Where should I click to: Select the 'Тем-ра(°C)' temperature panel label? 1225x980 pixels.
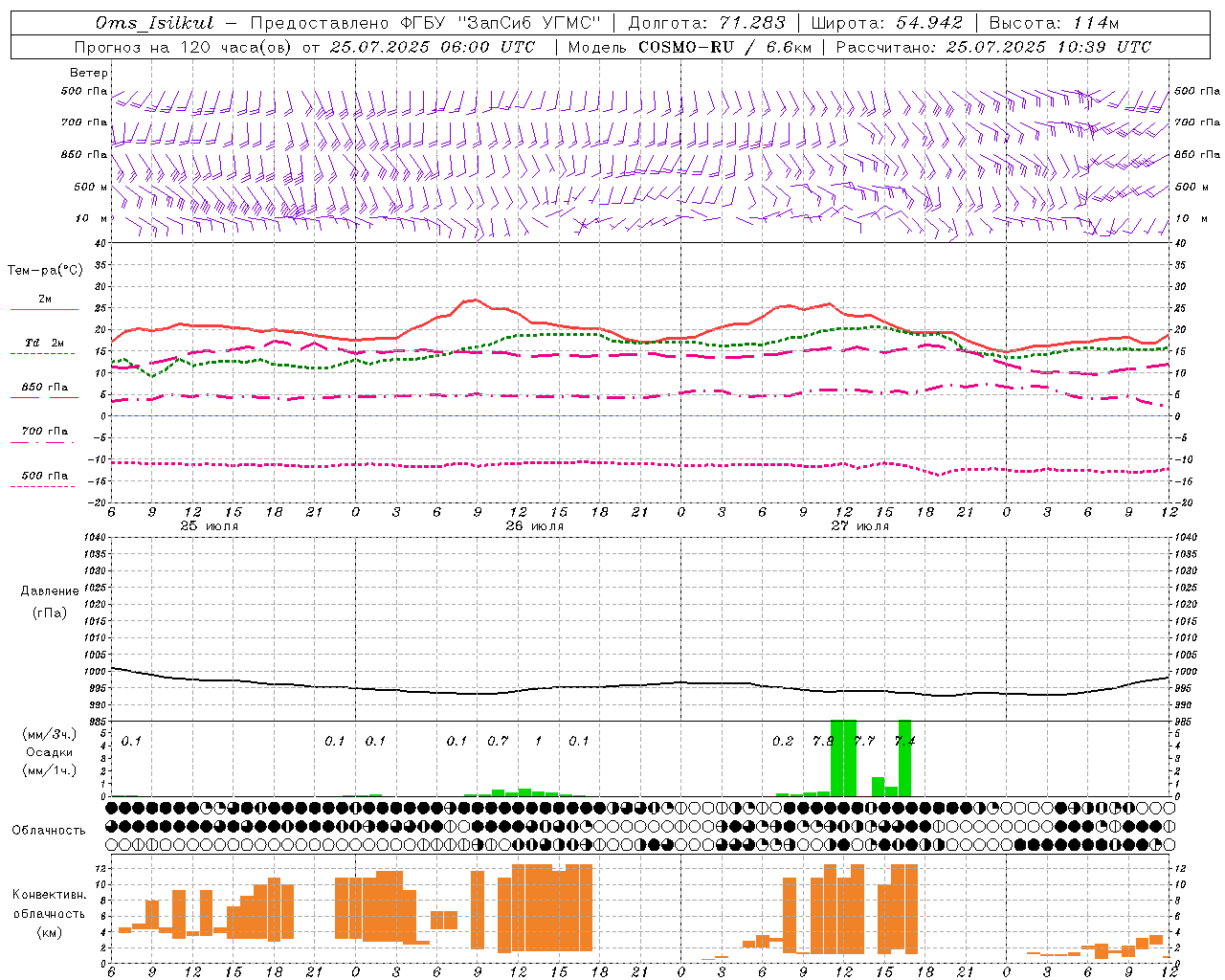(x=45, y=271)
